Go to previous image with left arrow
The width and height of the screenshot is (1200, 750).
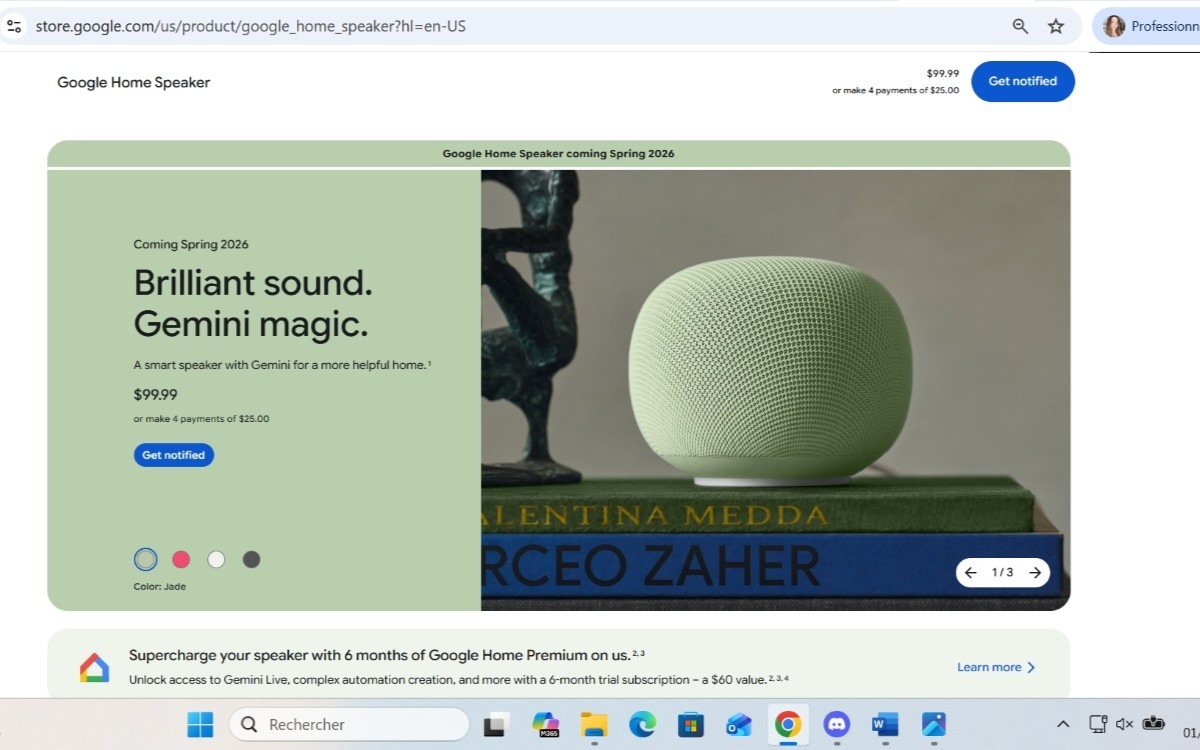click(x=970, y=573)
